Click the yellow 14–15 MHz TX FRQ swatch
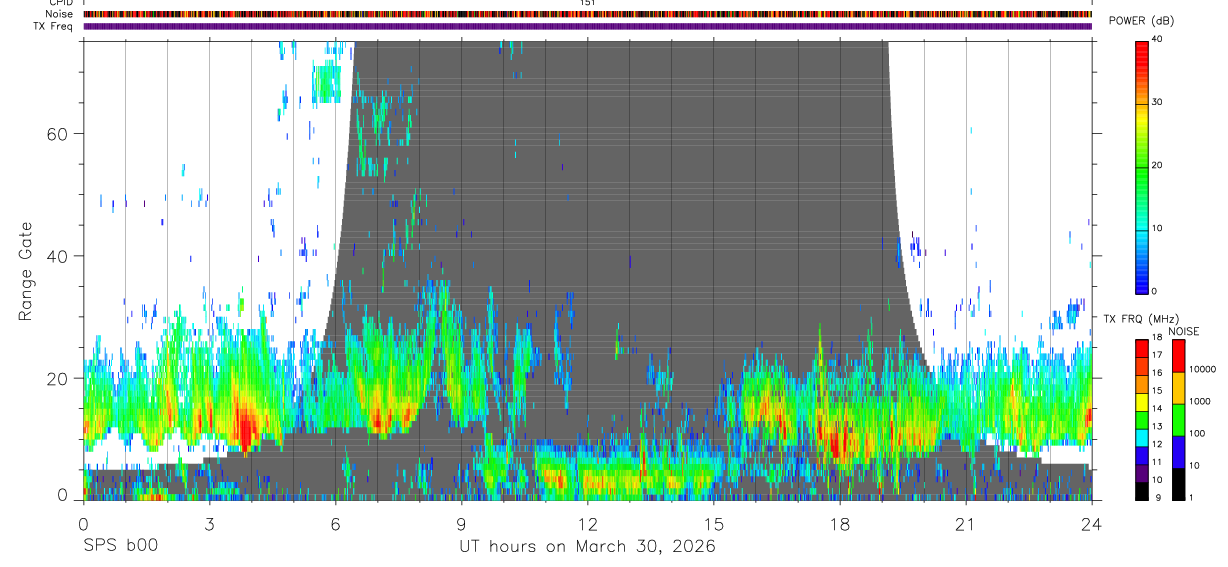 click(x=1142, y=403)
